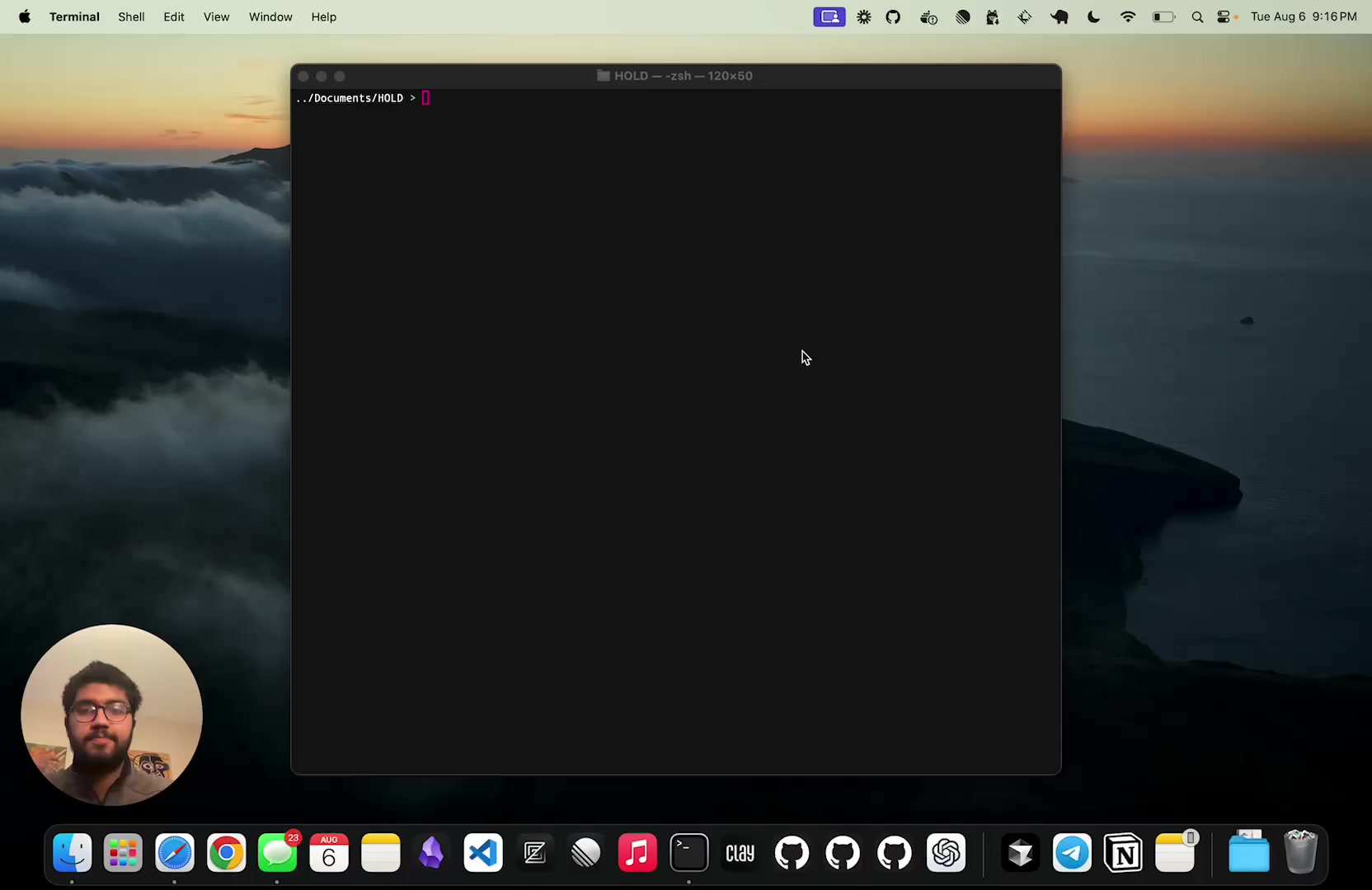Open the GitHub menu bar status icon
Screen dimensions: 1372x890
pos(893,16)
